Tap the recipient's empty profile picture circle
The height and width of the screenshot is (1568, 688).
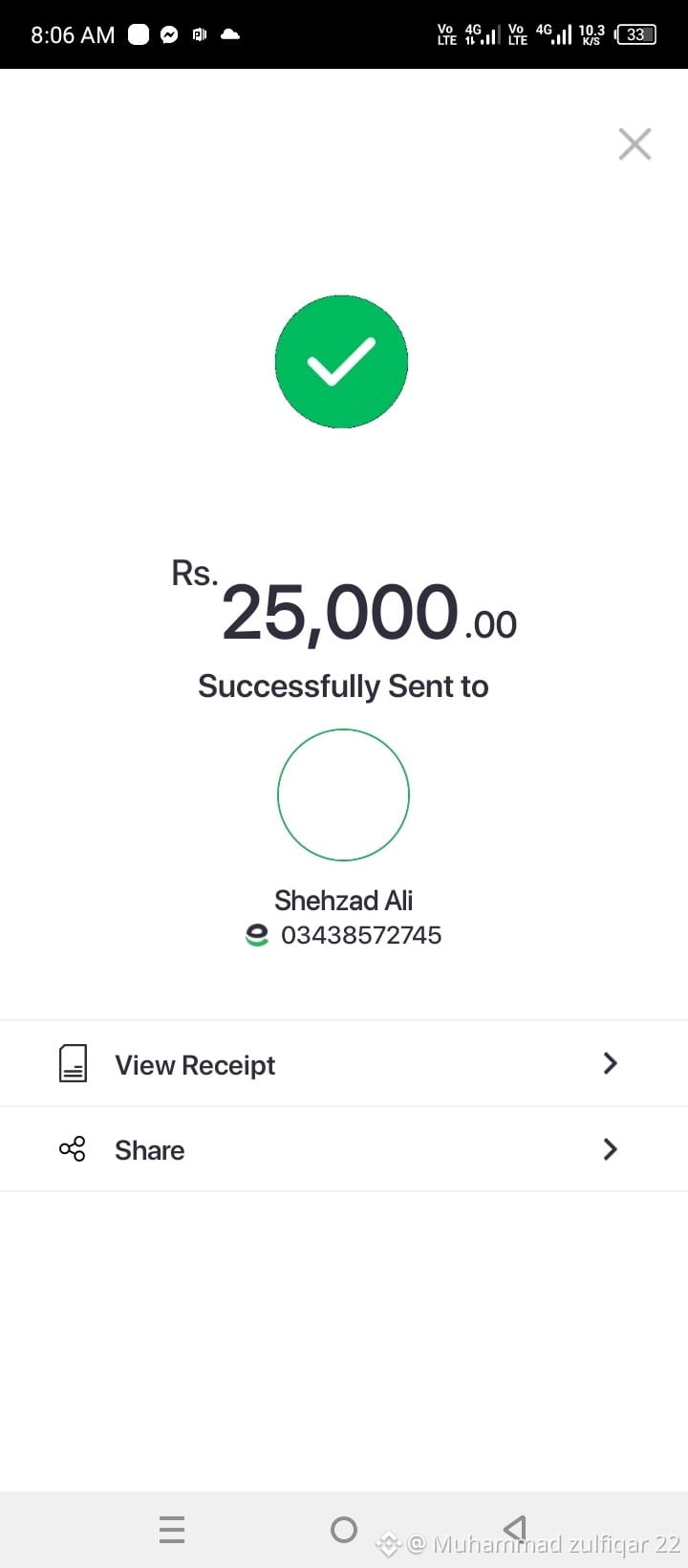[343, 795]
